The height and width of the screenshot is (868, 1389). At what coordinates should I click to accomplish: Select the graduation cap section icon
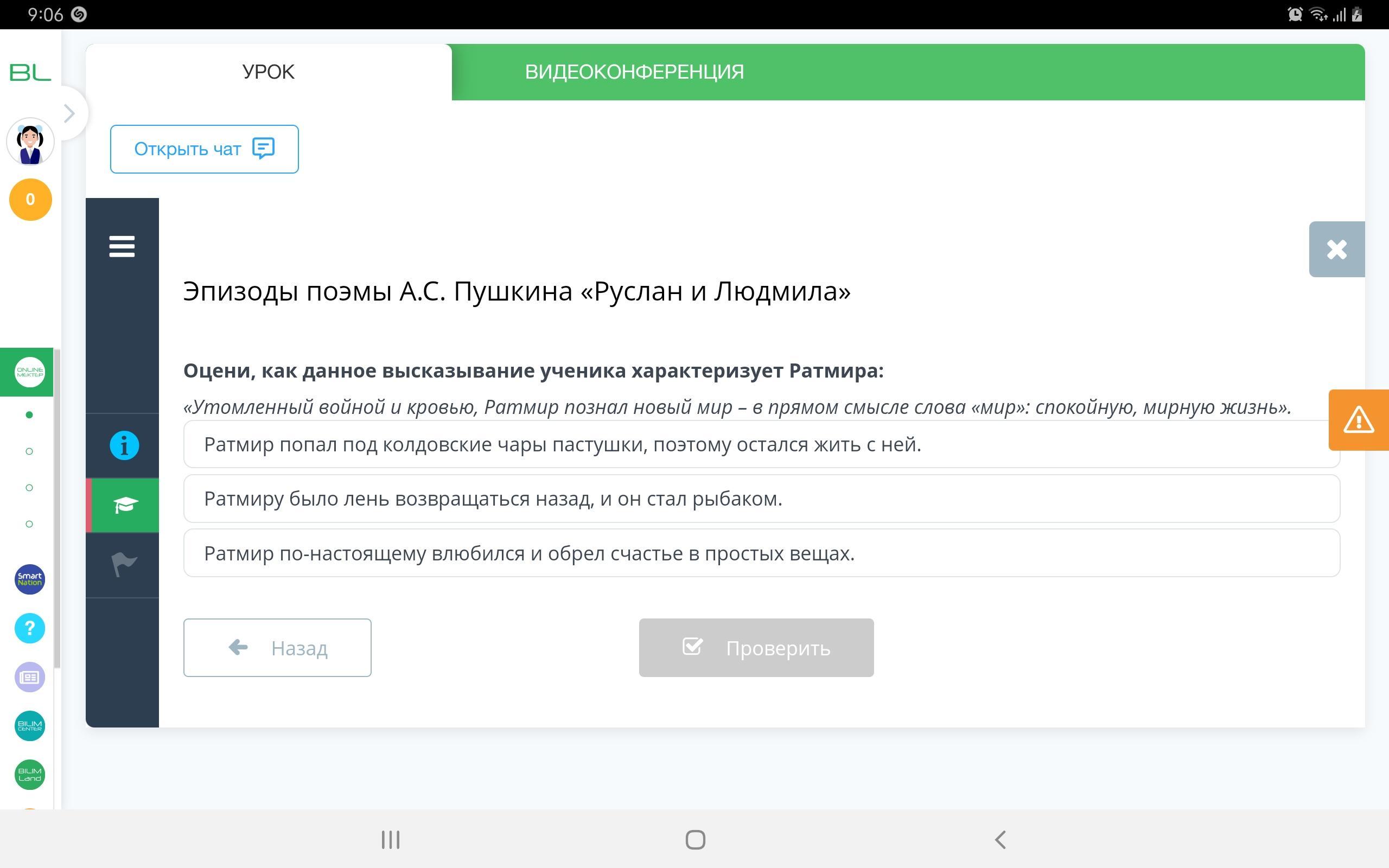[x=124, y=505]
